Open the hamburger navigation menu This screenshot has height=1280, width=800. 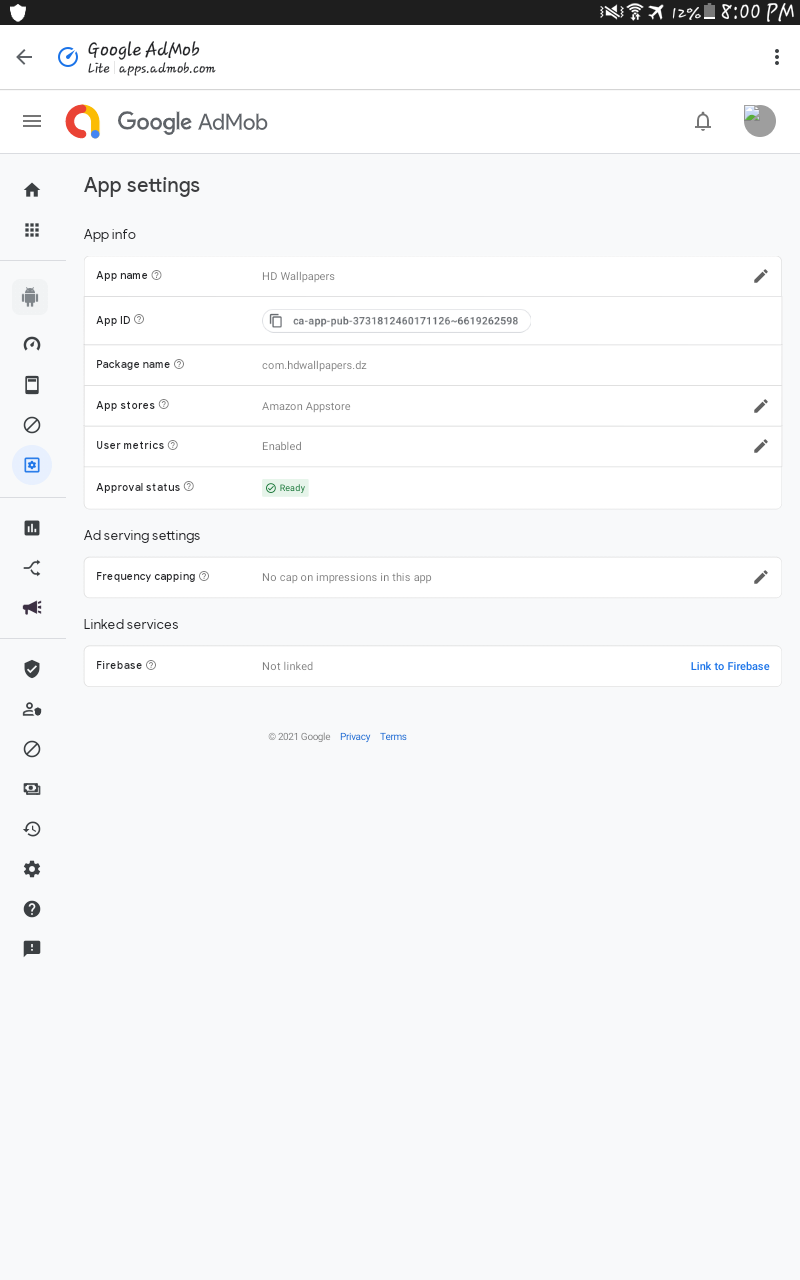pos(32,121)
